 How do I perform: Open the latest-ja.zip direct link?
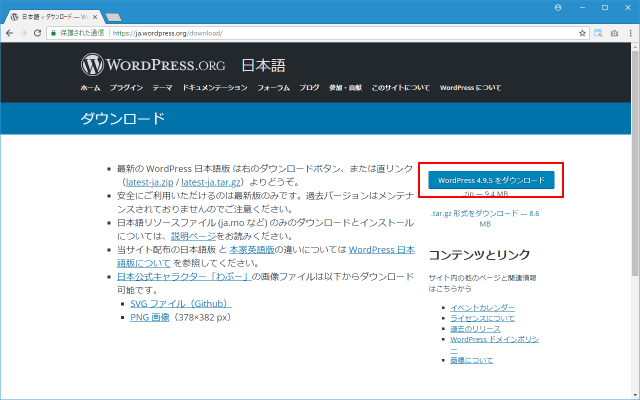[x=150, y=183]
